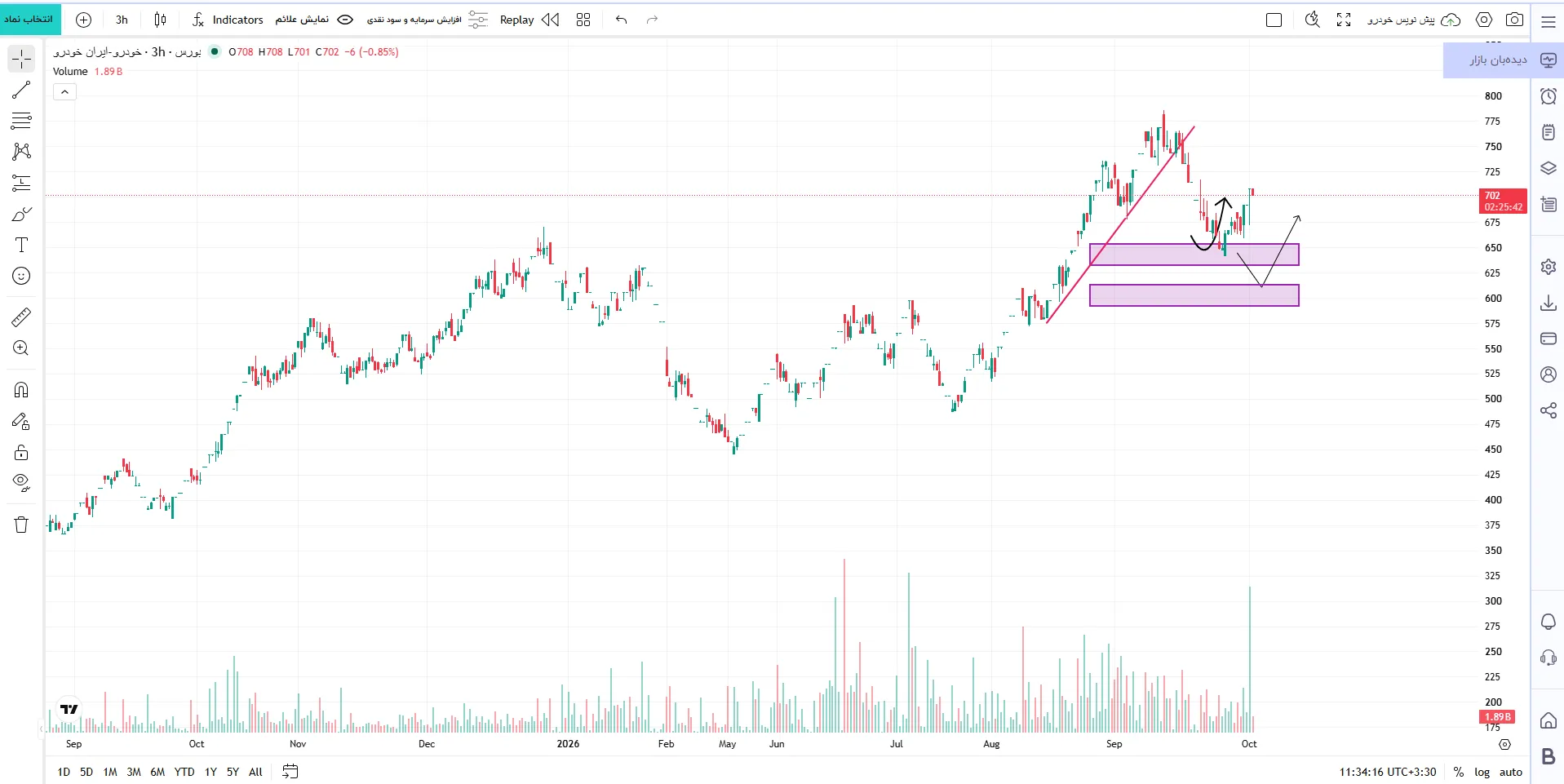
Task: Select the XABCD pattern tool
Action: coord(21,152)
